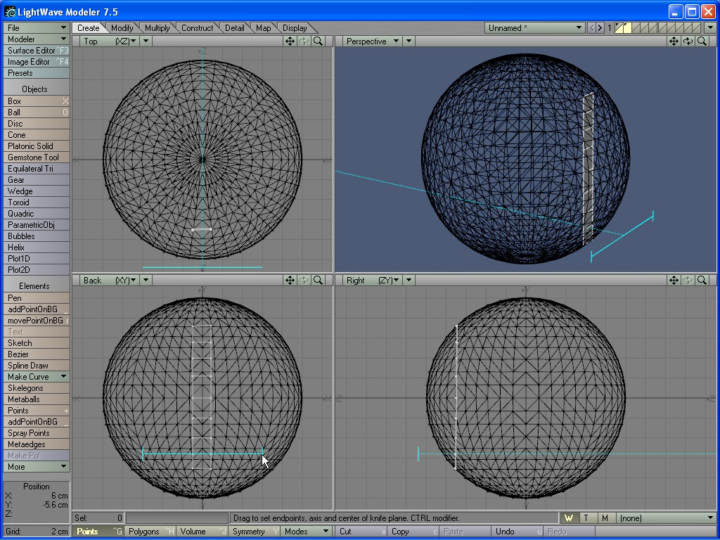Switch to the Create tab

click(x=88, y=28)
